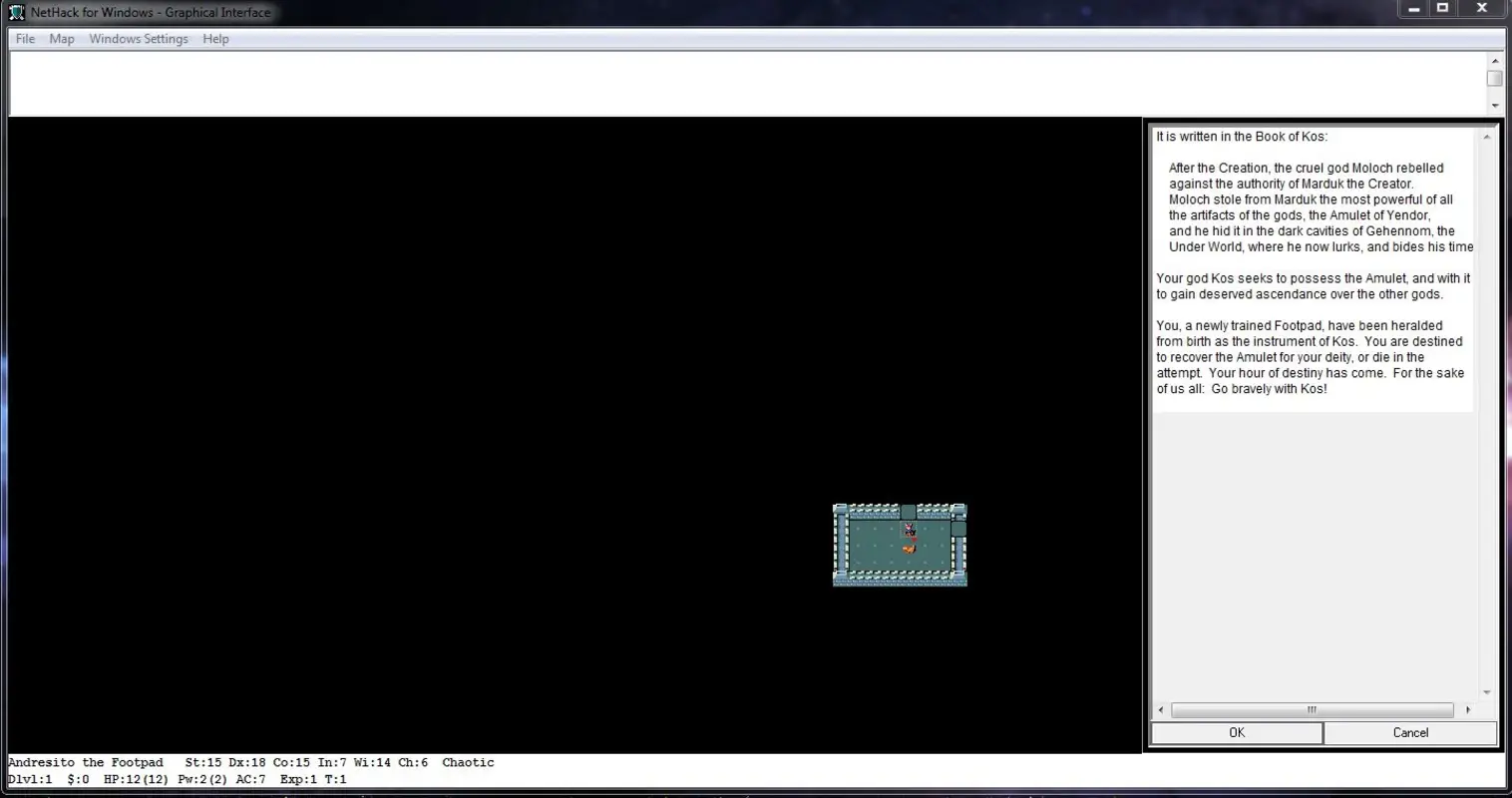Click the doorway gap in the top wall
Viewport: 1512px width, 798px height.
[x=909, y=510]
